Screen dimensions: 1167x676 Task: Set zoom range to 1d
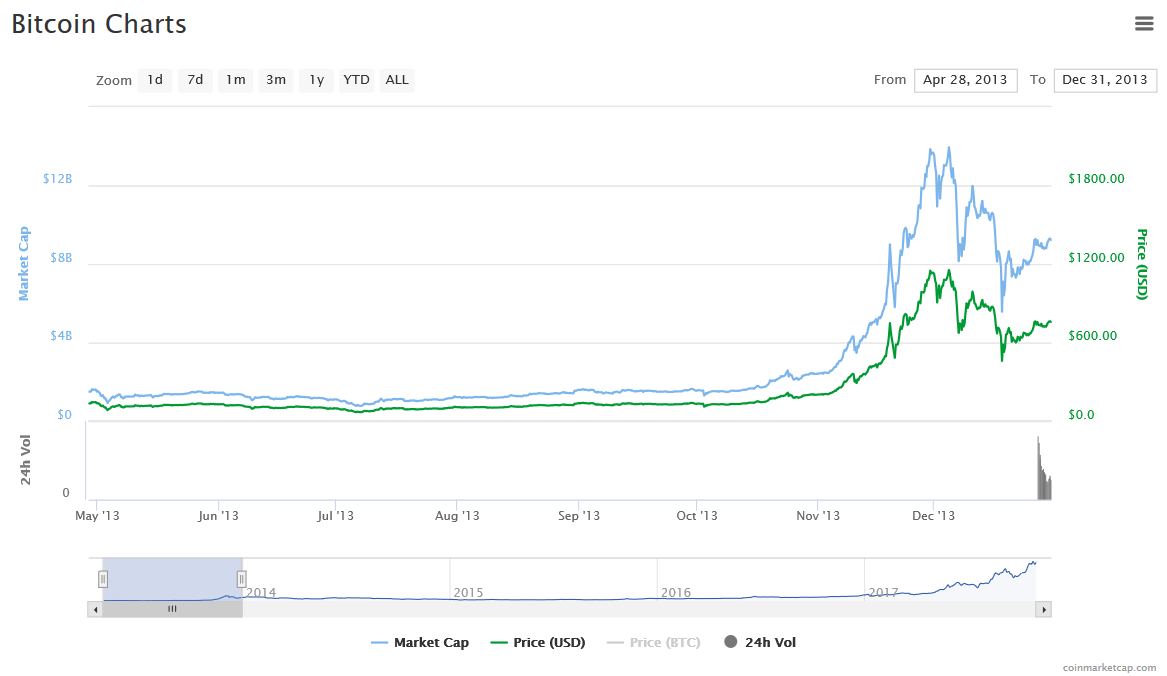click(x=155, y=80)
